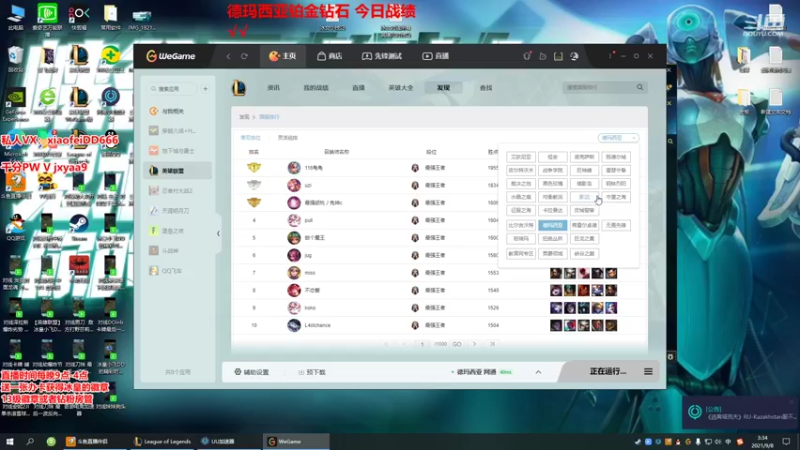The height and width of the screenshot is (450, 800).
Task: Select 忍者村大战2 in the sidebar
Action: pos(178,190)
